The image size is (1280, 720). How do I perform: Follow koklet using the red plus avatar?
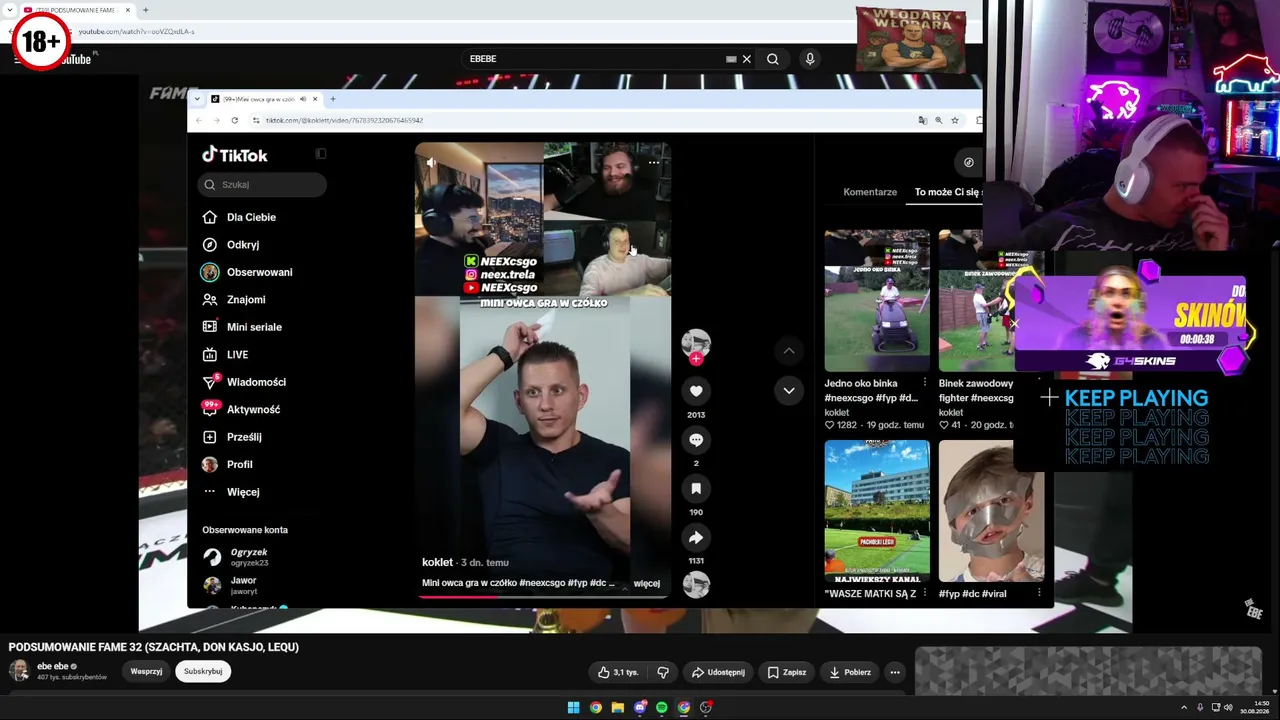(696, 358)
